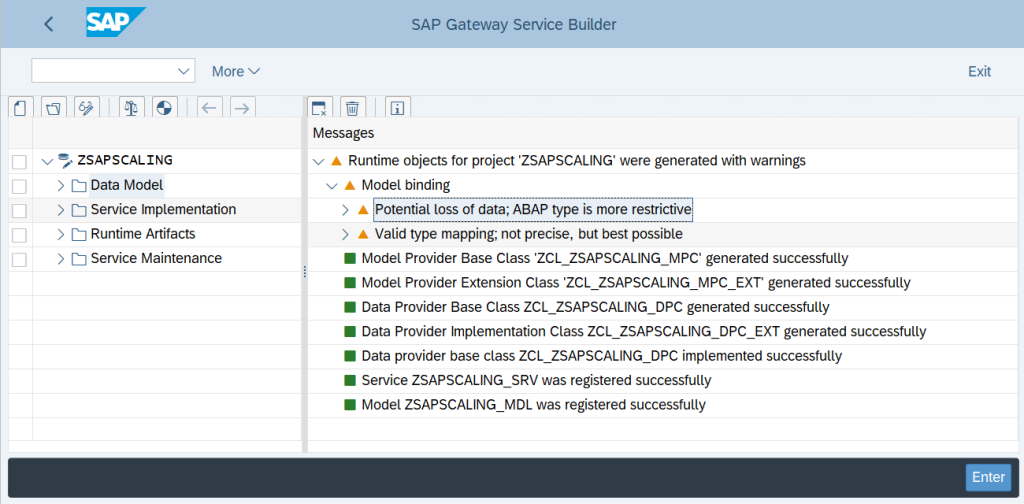The height and width of the screenshot is (504, 1024).
Task: Tick the checkbox for the ZSAPSCALING row
Action: point(20,162)
